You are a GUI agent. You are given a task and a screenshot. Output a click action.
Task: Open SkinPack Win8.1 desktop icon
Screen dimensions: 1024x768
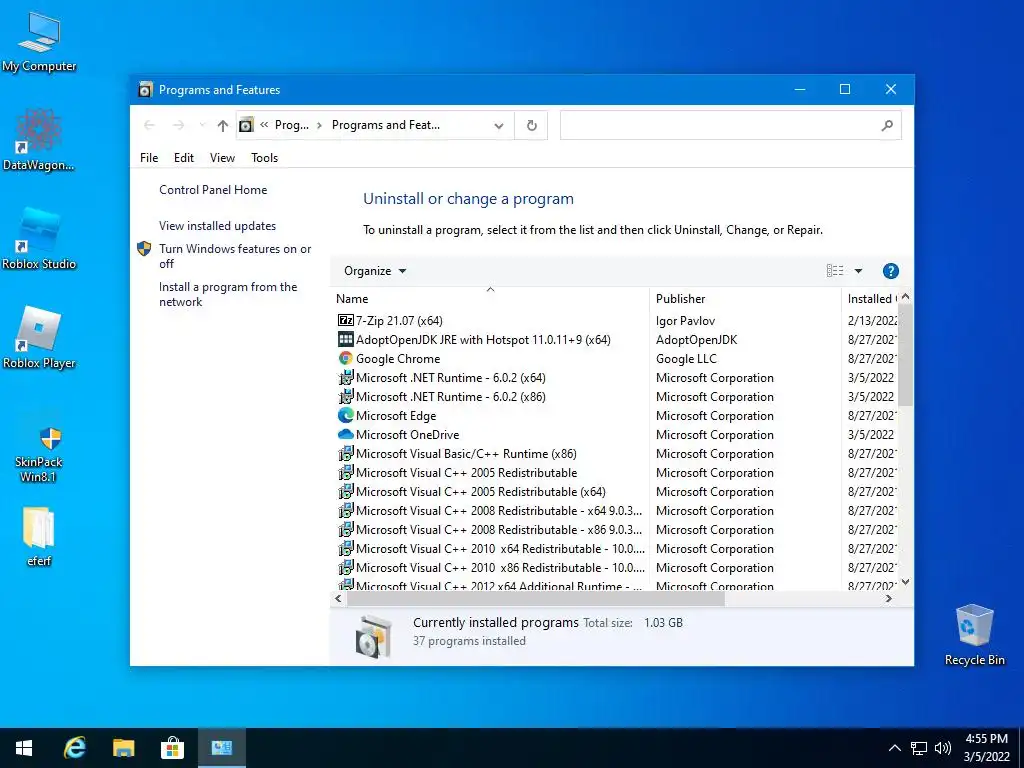tap(39, 454)
